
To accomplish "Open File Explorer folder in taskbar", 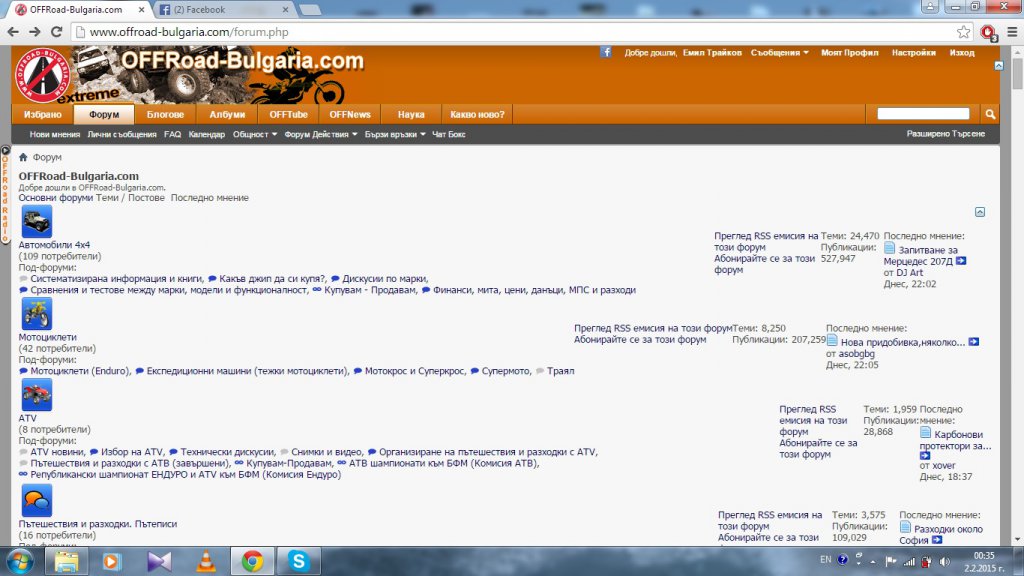I will coord(66,561).
